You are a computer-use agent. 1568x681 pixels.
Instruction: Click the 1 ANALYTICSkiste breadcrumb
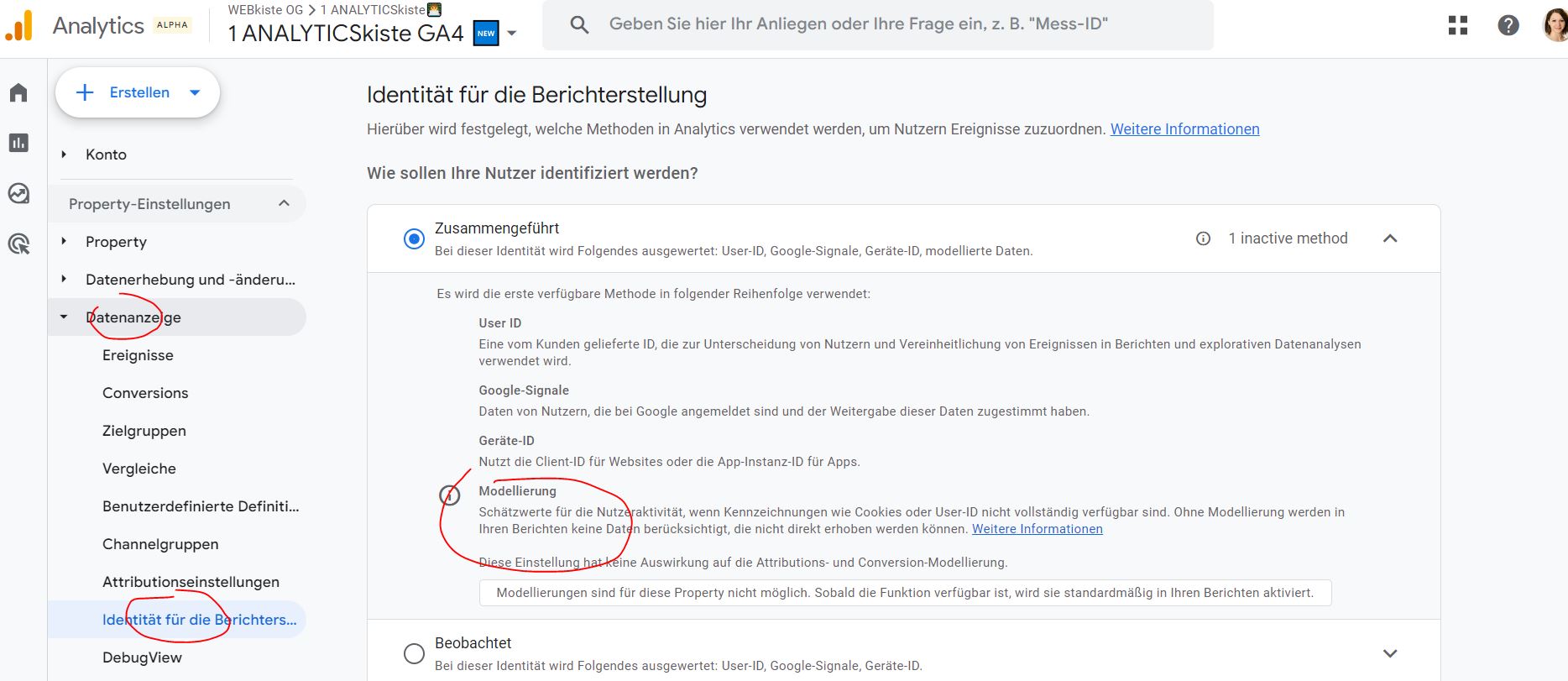(381, 10)
